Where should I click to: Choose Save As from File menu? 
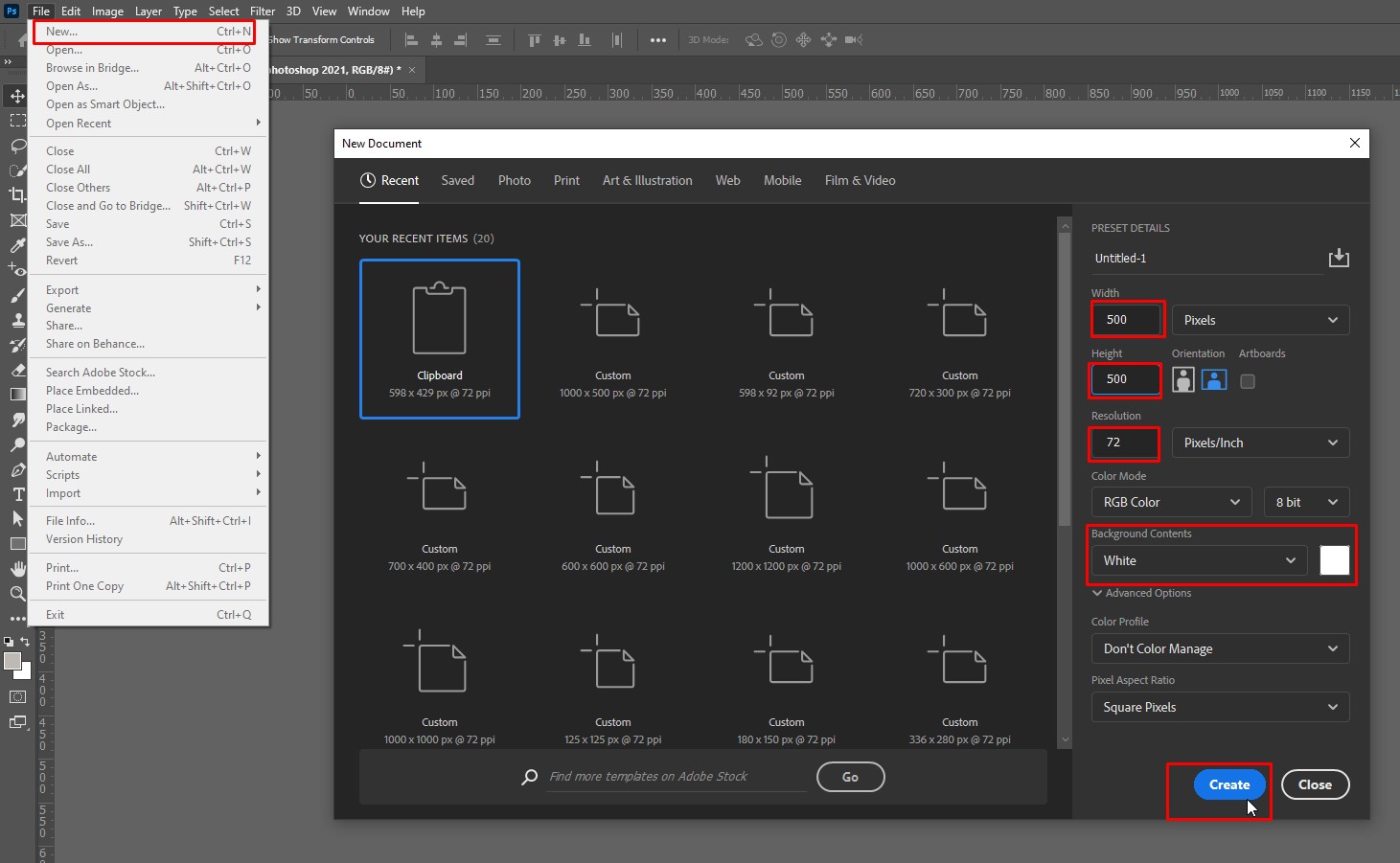click(69, 242)
